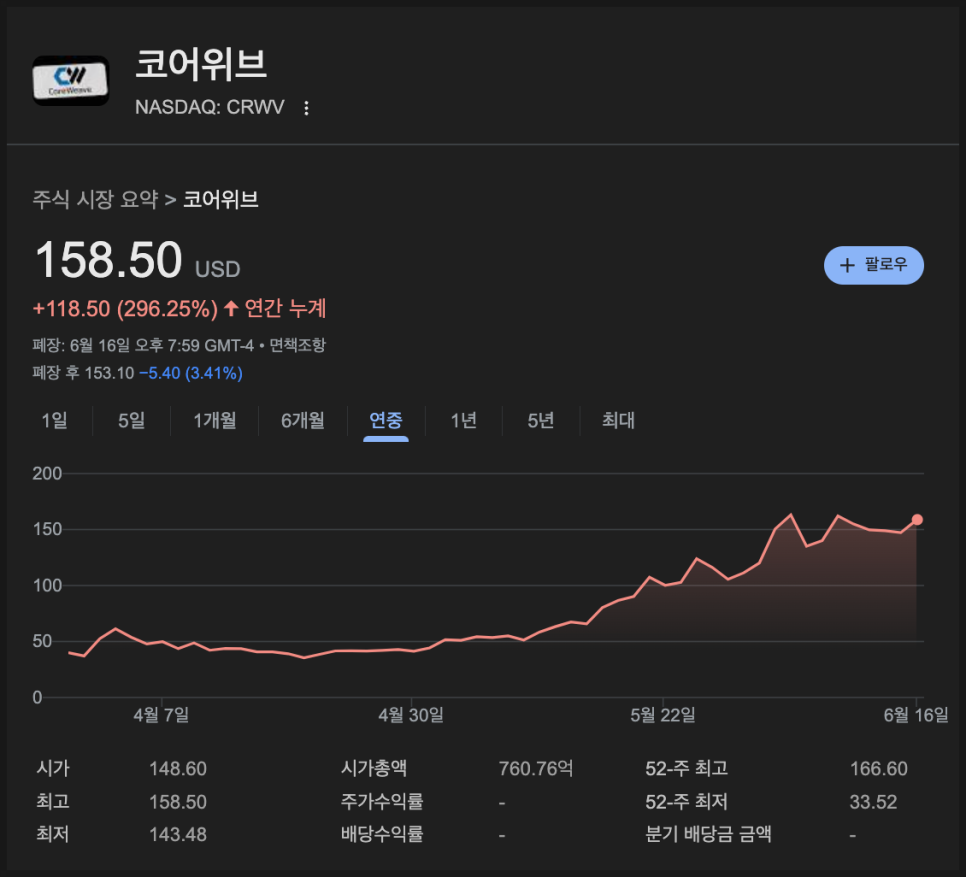Select the 1개월 range tab

pos(215,421)
